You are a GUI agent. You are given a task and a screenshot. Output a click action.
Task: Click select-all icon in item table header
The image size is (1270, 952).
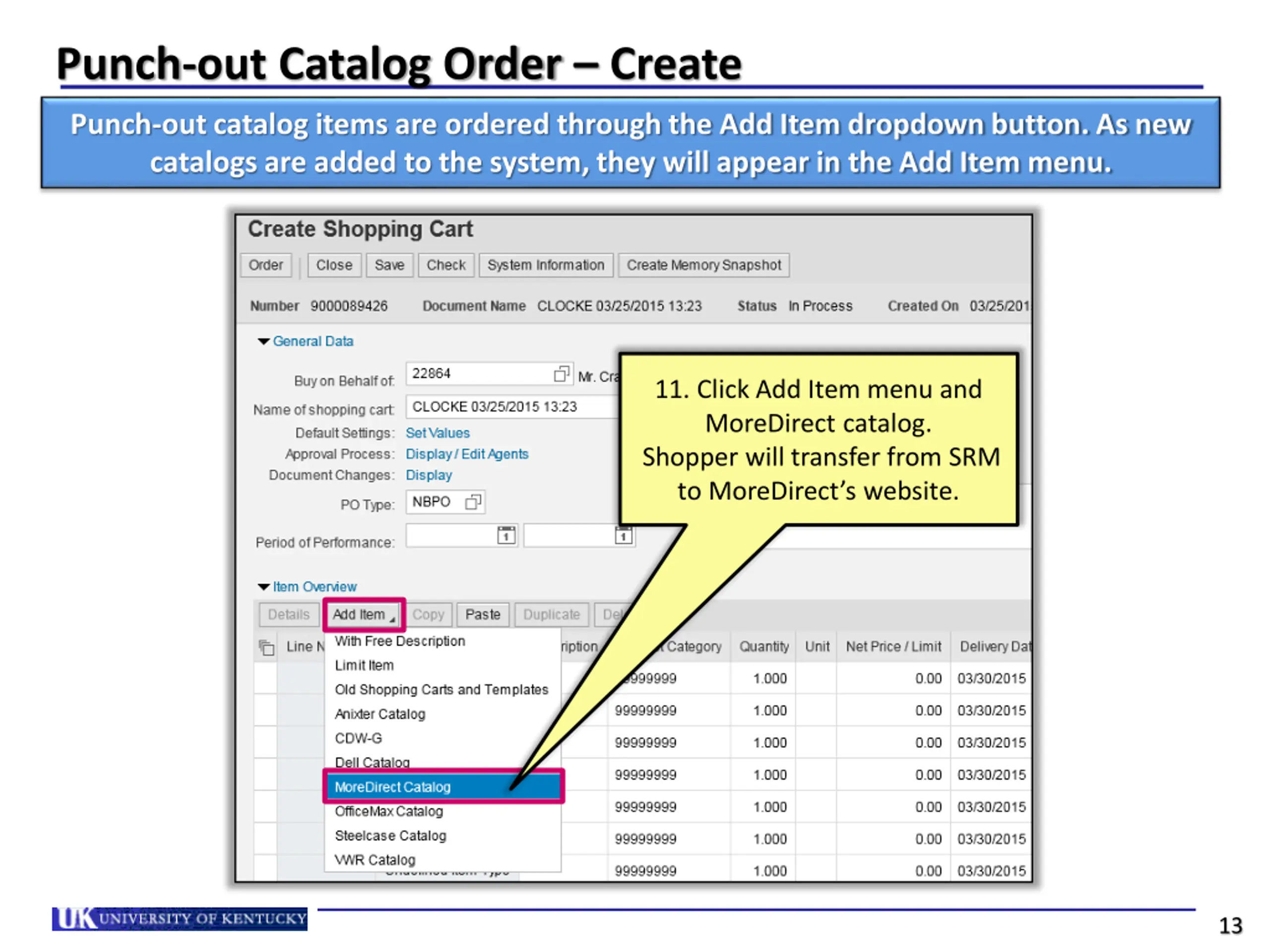(266, 647)
